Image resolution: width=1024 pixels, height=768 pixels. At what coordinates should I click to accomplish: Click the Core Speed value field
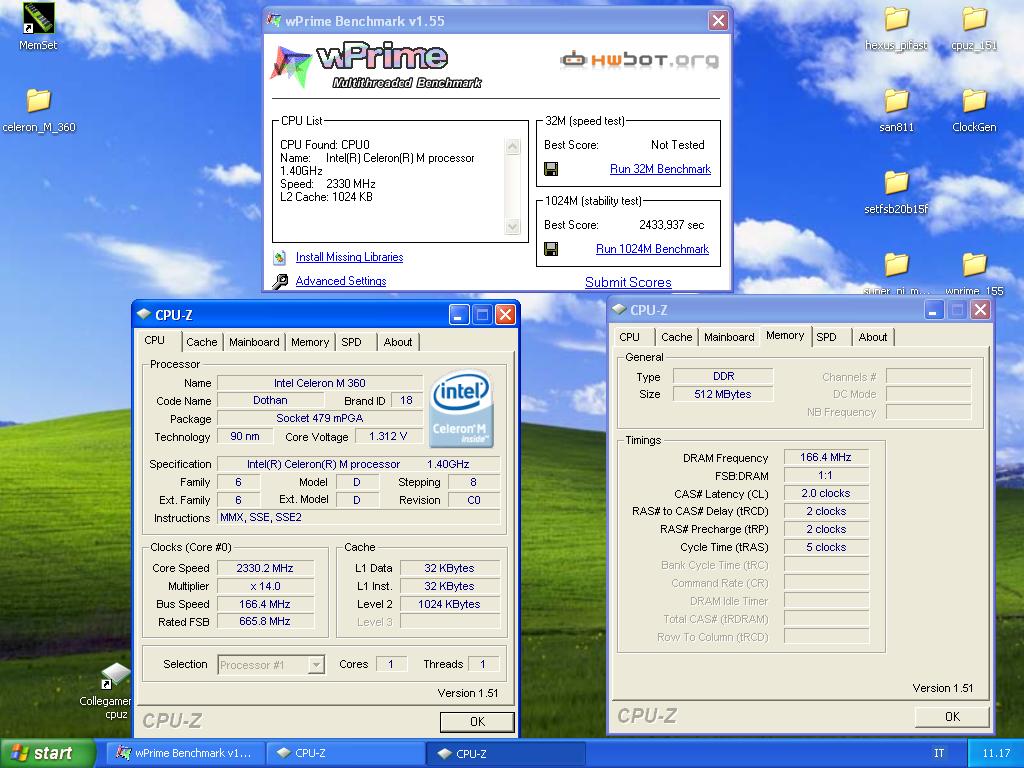pyautogui.click(x=265, y=568)
